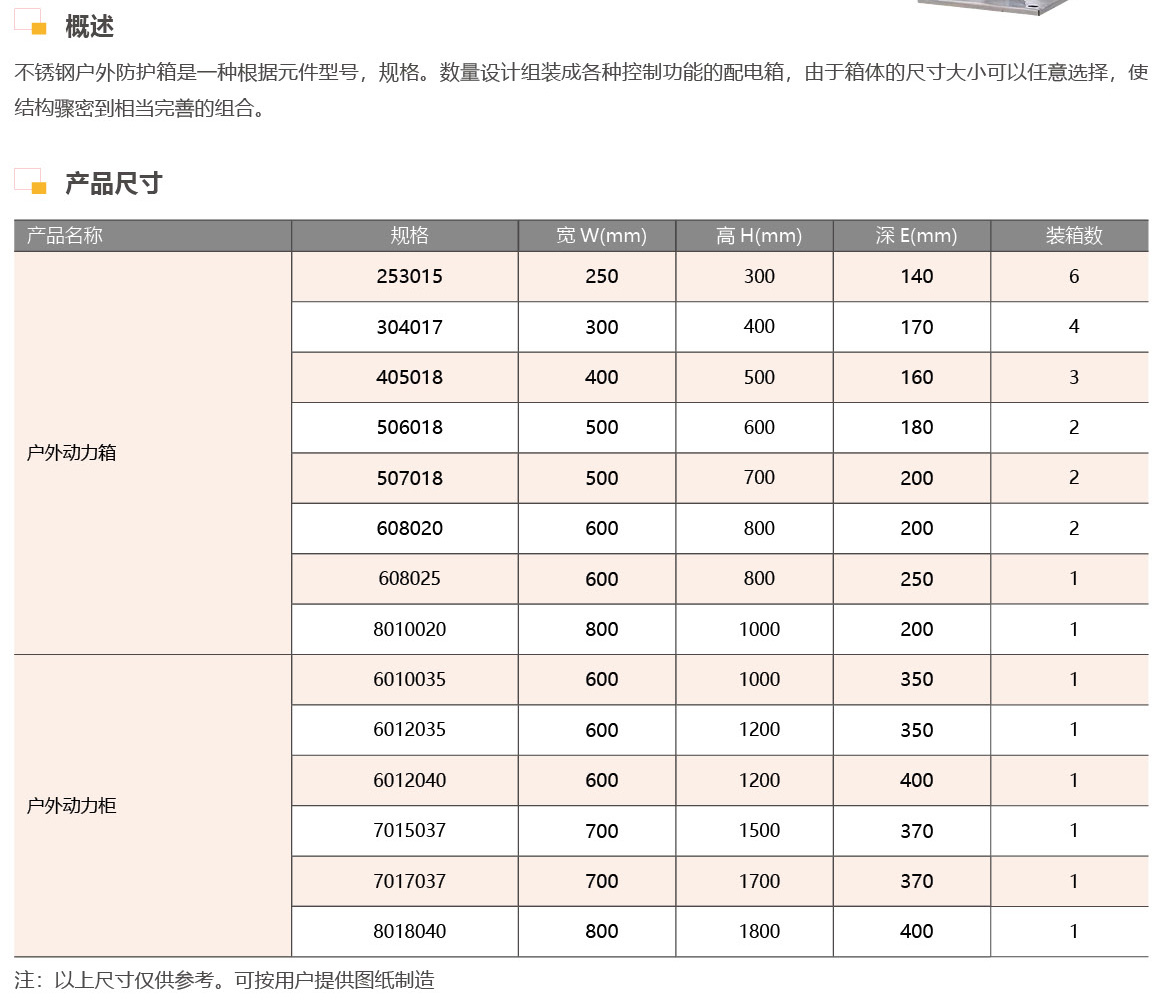Click the 深 E(mm) column header
The height and width of the screenshot is (1002, 1165).
[912, 235]
